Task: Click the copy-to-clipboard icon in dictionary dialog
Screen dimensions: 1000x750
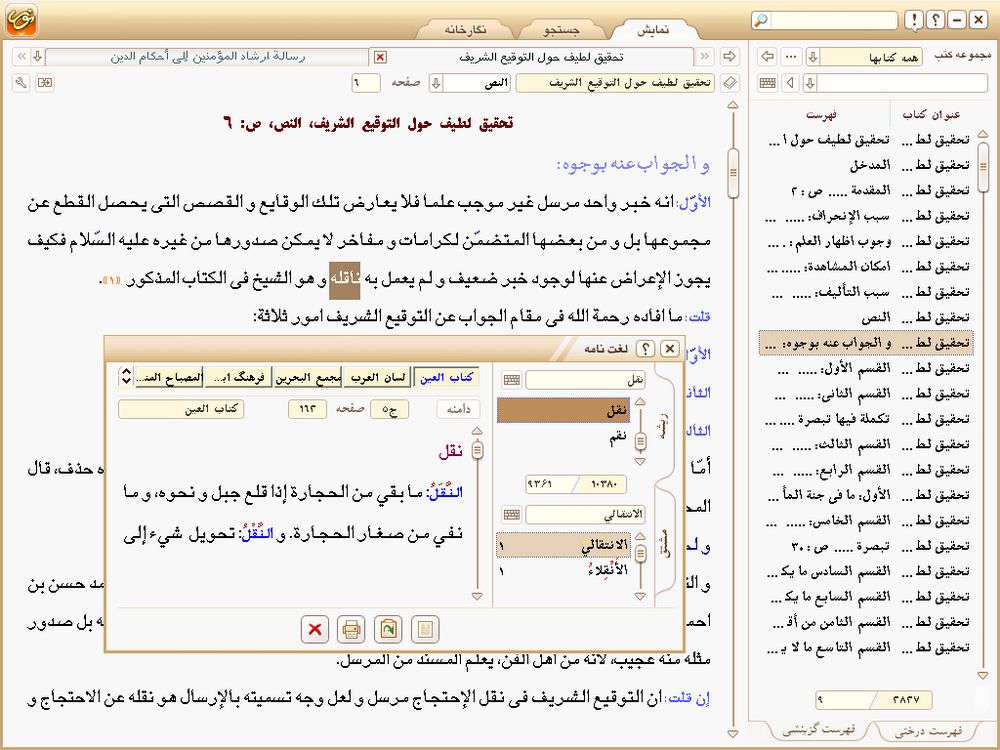Action: click(388, 629)
